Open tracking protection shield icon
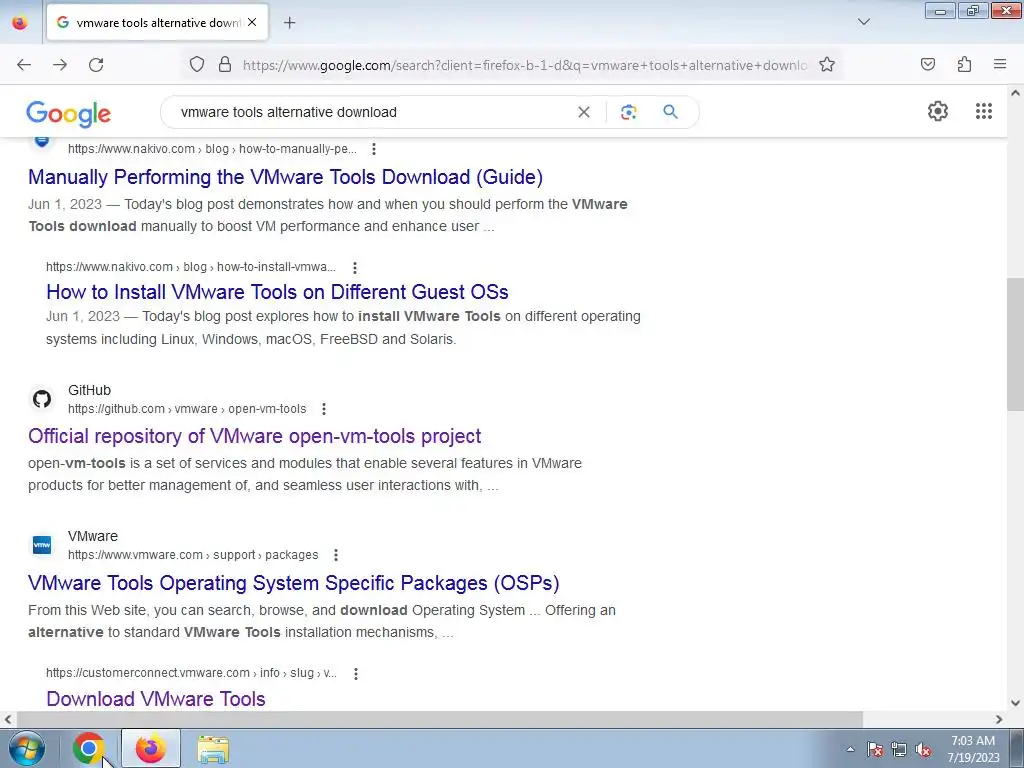Image resolution: width=1024 pixels, height=768 pixels. pos(197,65)
